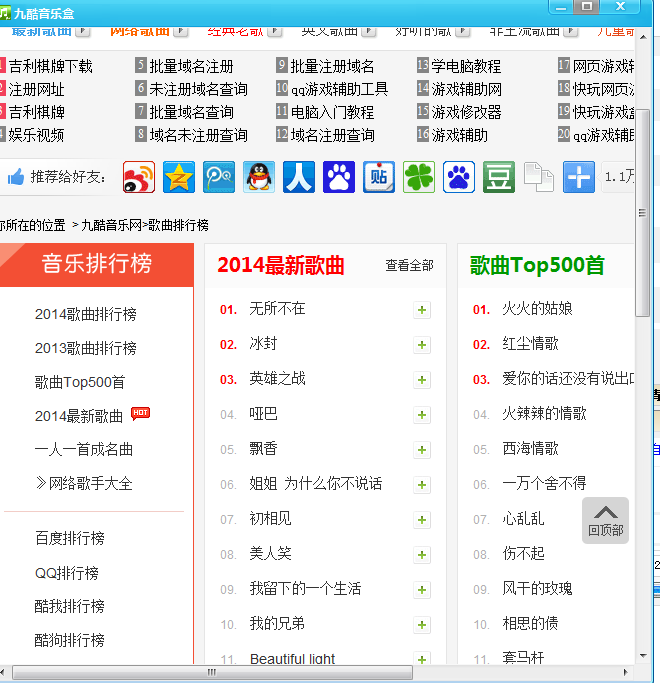Share to Sina Weibo icon

coord(139,177)
